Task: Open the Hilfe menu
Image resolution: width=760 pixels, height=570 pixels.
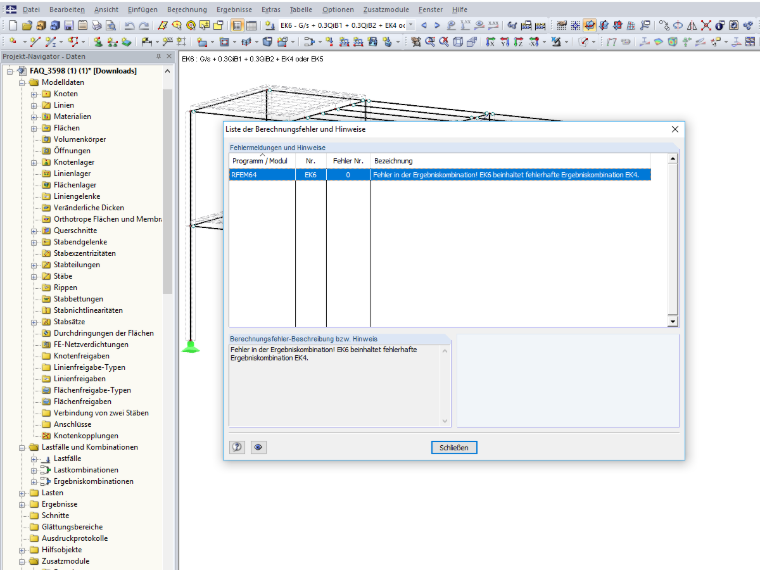Action: tap(459, 9)
